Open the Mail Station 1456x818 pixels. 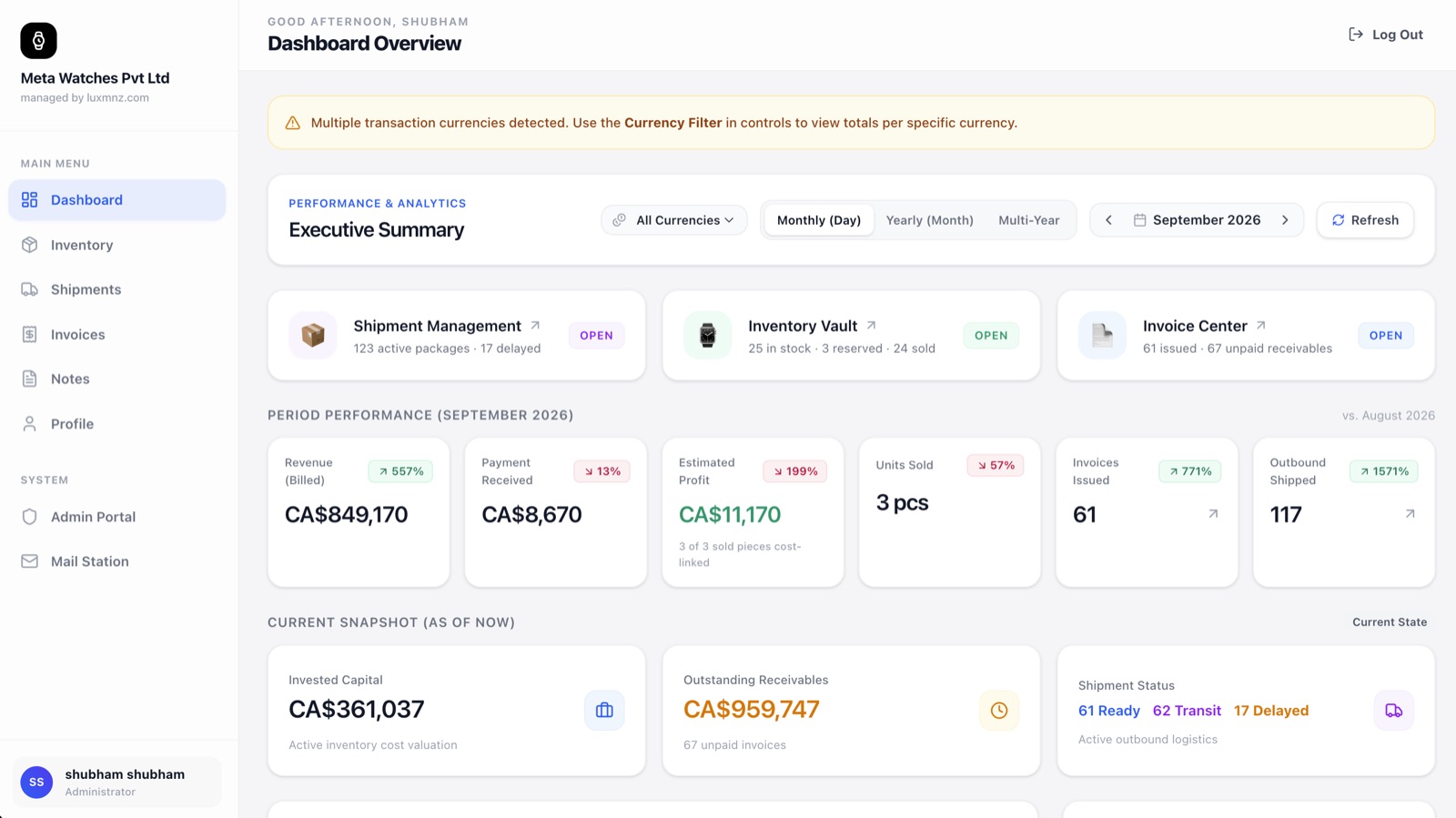pyautogui.click(x=117, y=561)
